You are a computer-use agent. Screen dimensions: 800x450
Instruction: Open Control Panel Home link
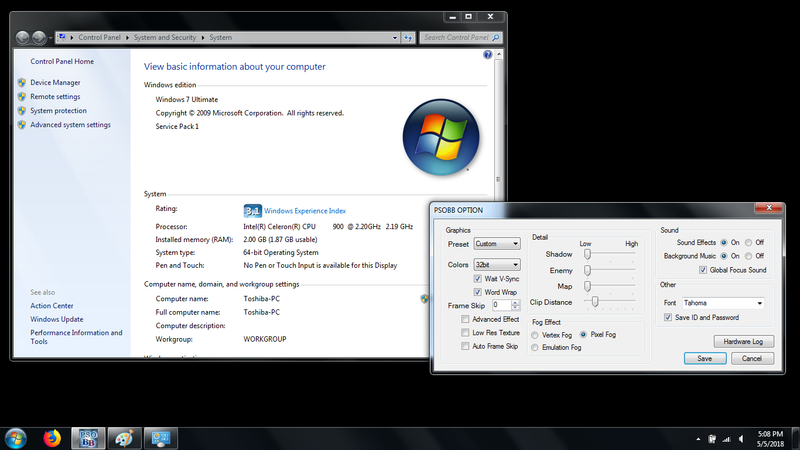pos(62,61)
